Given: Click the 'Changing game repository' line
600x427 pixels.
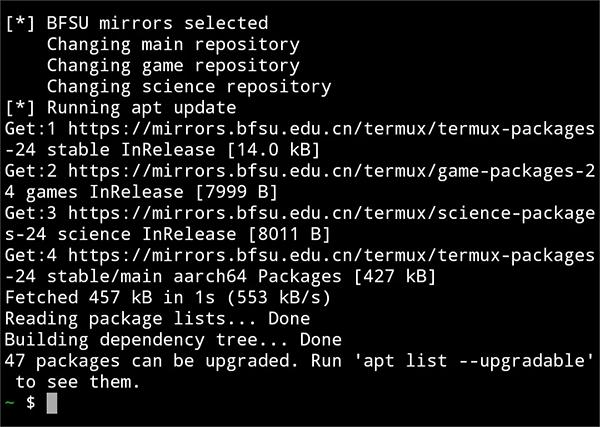Looking at the screenshot, I should pos(173,66).
